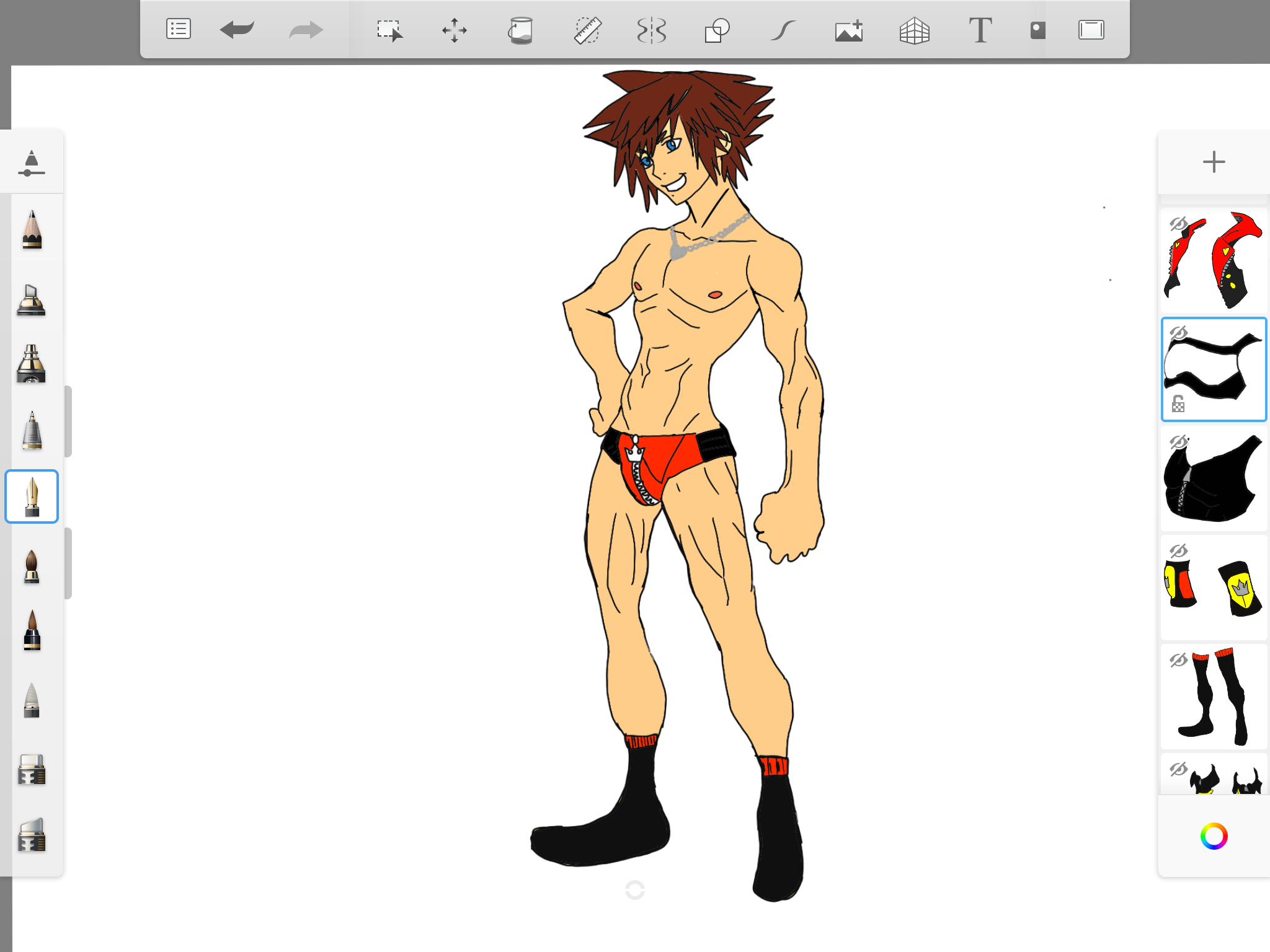This screenshot has width=1270, height=952.
Task: Open the ruler guide tool
Action: [x=587, y=30]
